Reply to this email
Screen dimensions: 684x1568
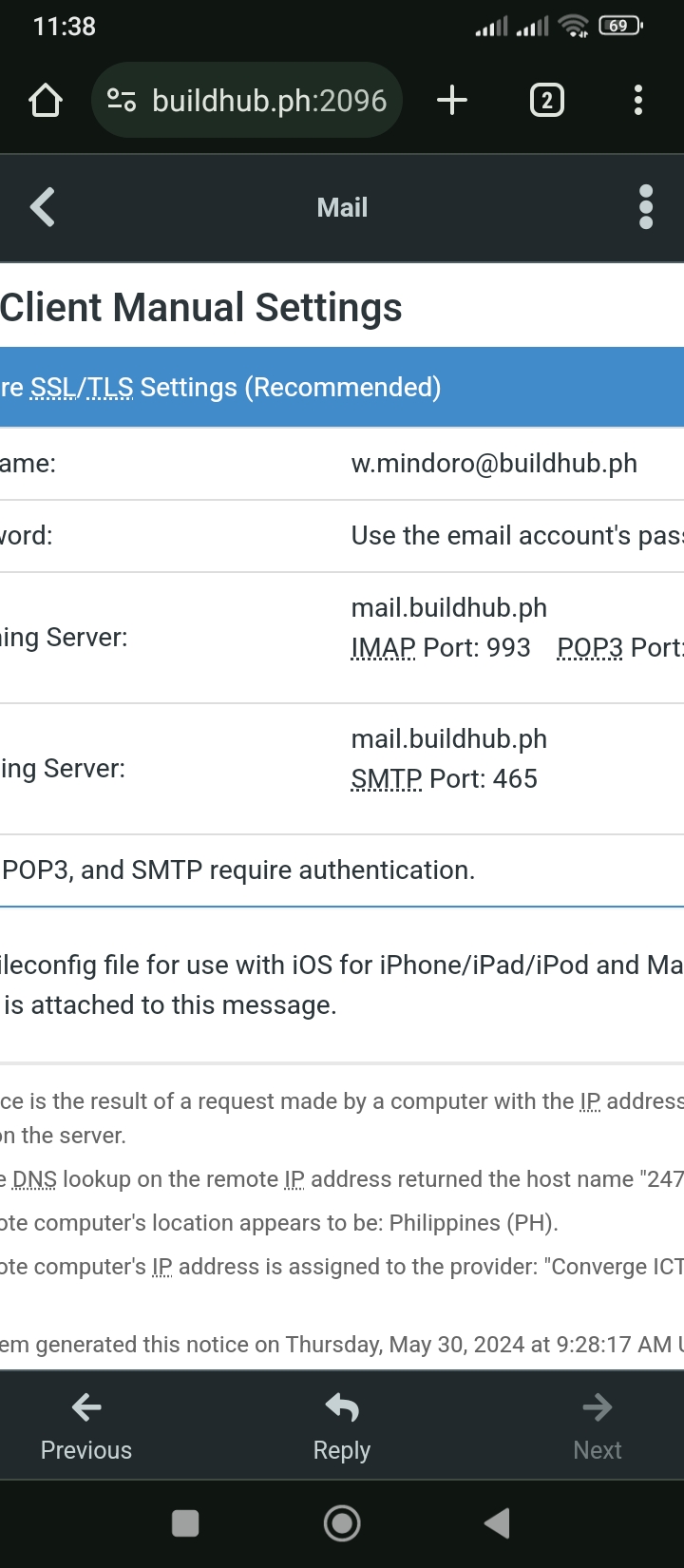click(x=342, y=1426)
